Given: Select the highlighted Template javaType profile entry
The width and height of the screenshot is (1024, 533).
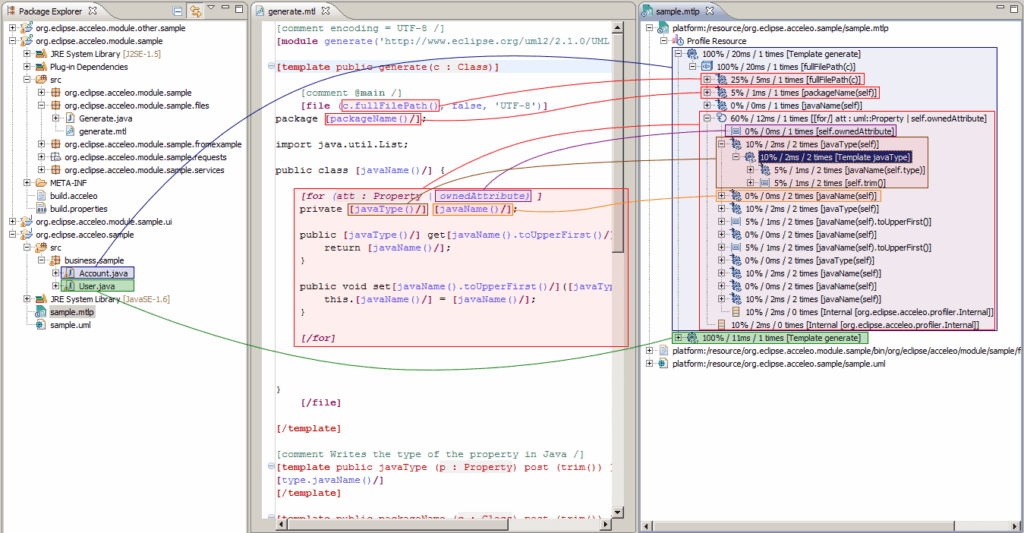Looking at the screenshot, I should click(x=834, y=157).
